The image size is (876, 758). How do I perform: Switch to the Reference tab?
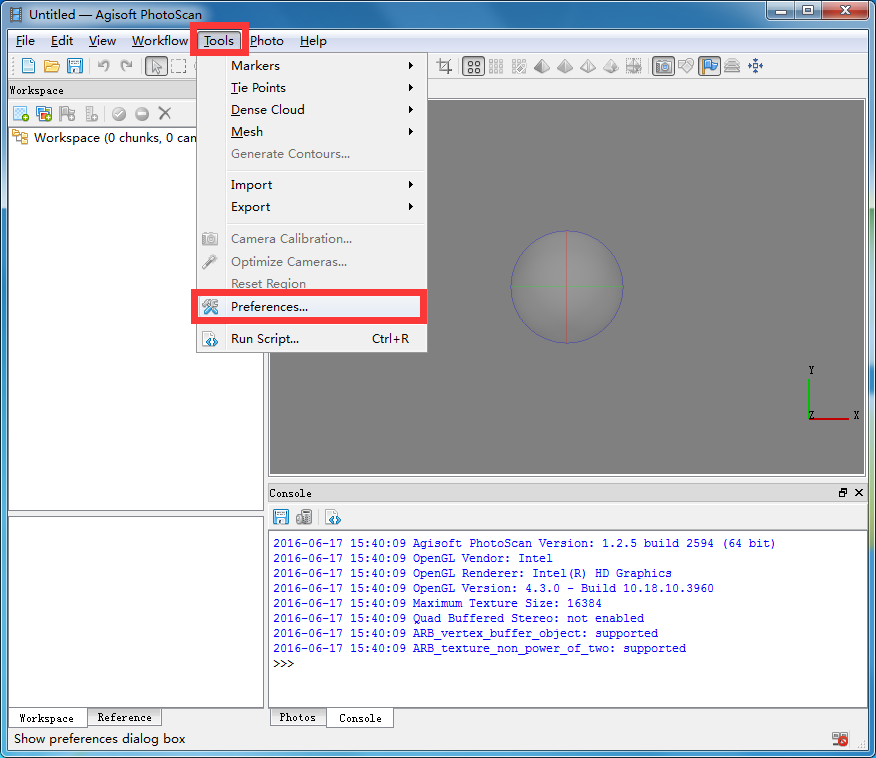[124, 717]
